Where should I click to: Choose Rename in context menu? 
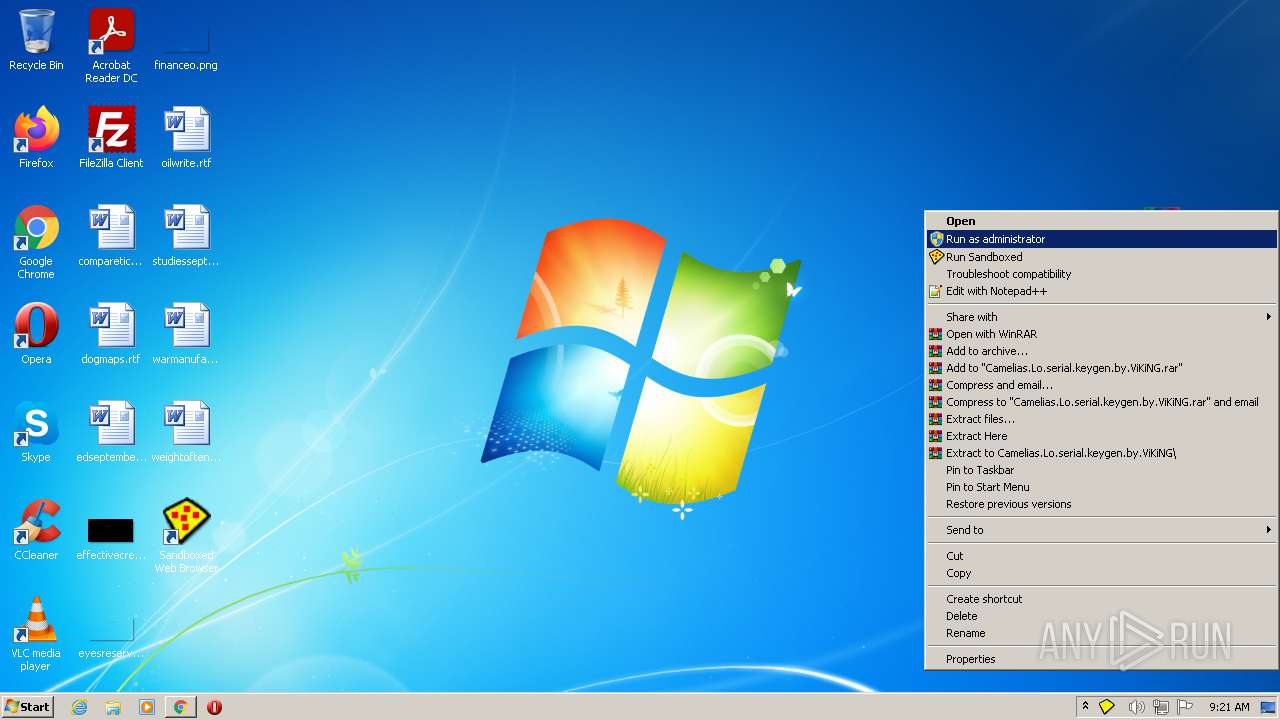tap(1101, 633)
